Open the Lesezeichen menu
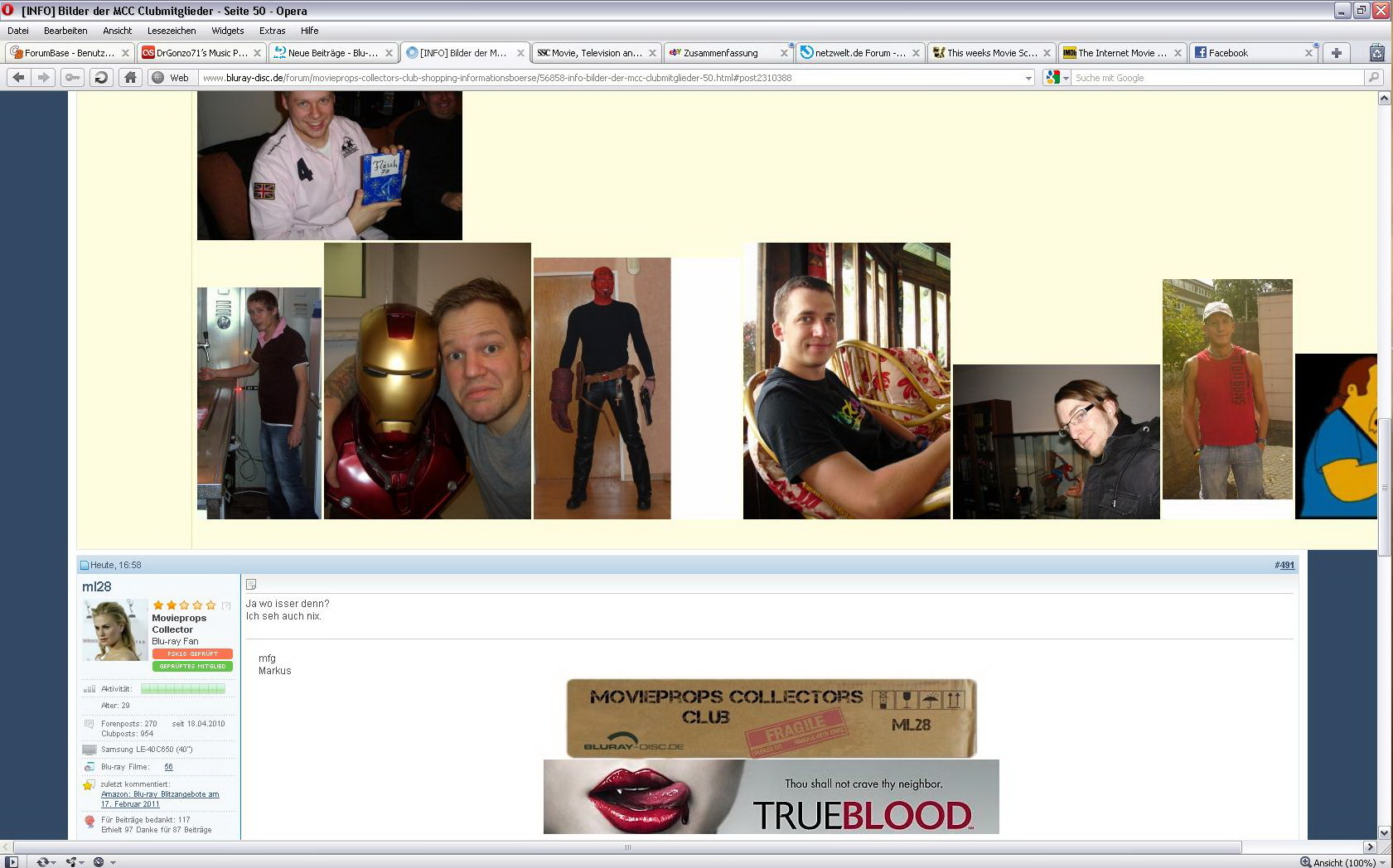The width and height of the screenshot is (1393, 868). click(172, 31)
